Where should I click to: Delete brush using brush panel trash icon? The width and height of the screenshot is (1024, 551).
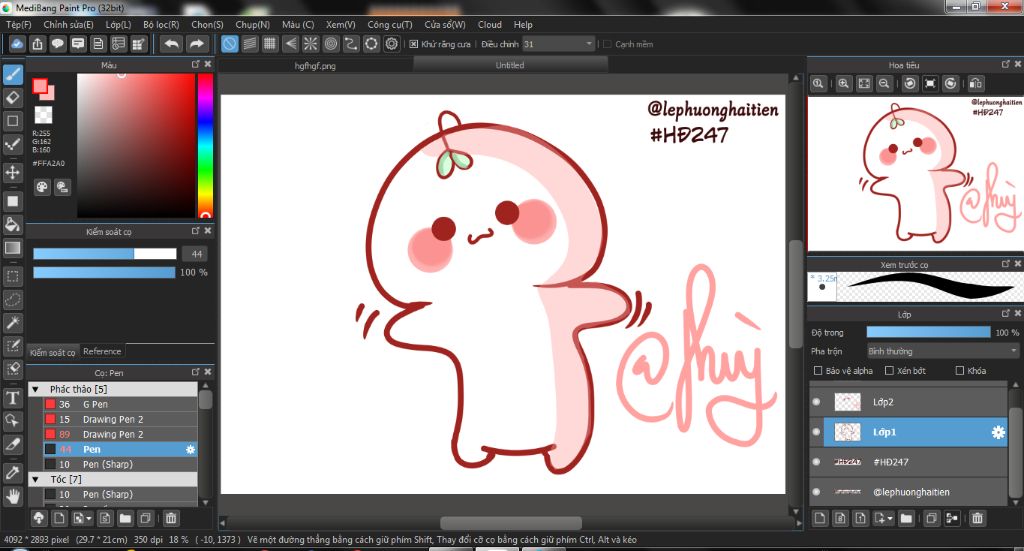coord(170,518)
